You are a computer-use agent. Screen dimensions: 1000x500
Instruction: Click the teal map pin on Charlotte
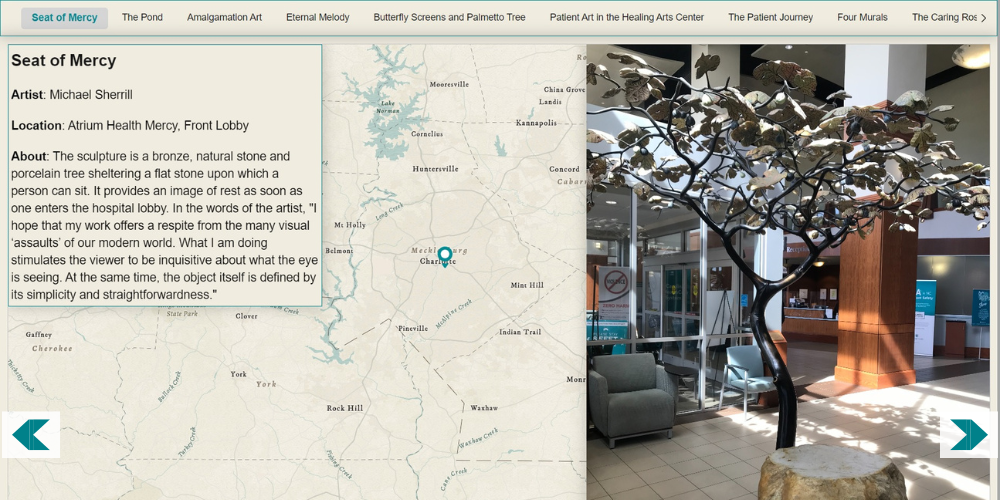[x=445, y=257]
